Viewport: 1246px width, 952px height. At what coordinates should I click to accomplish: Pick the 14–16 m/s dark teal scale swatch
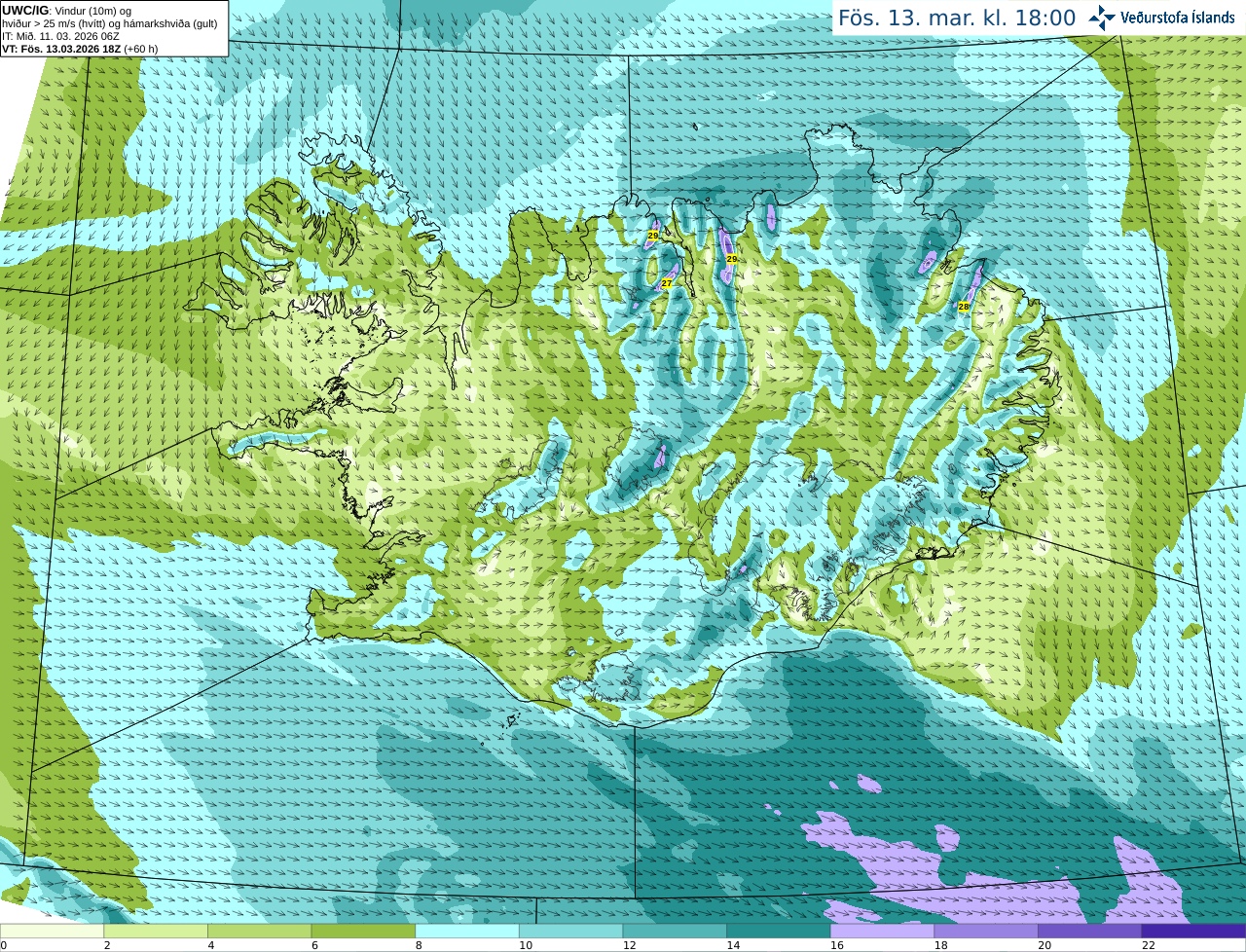pyautogui.click(x=779, y=932)
